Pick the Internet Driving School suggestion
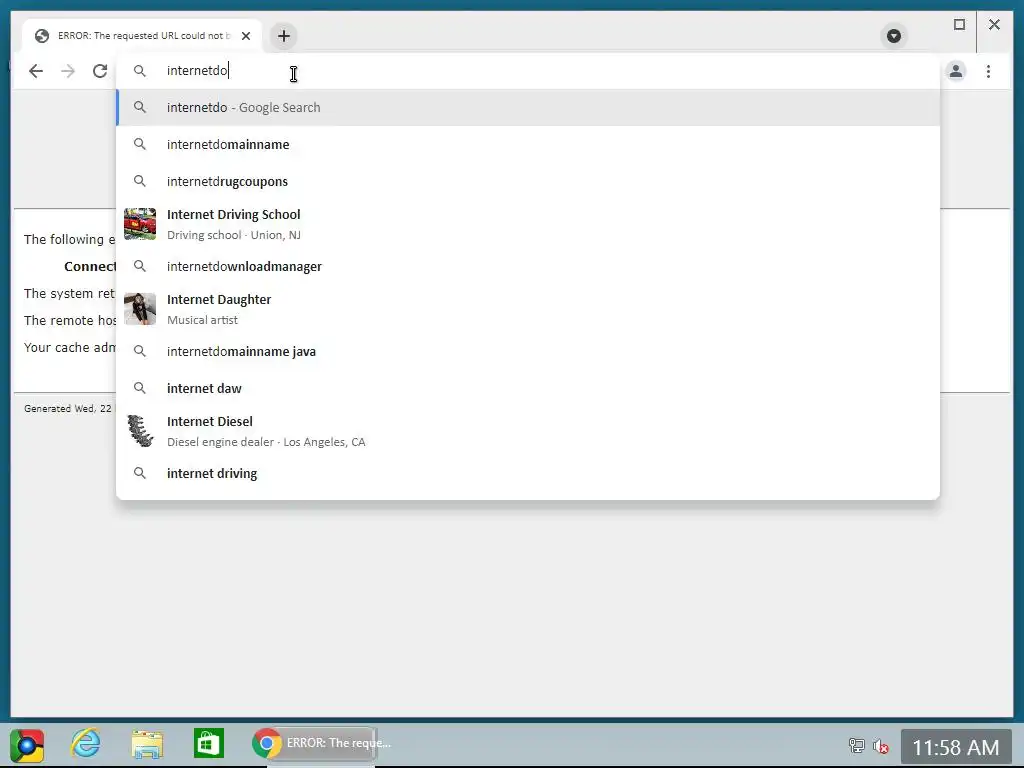This screenshot has height=768, width=1024. [x=528, y=224]
